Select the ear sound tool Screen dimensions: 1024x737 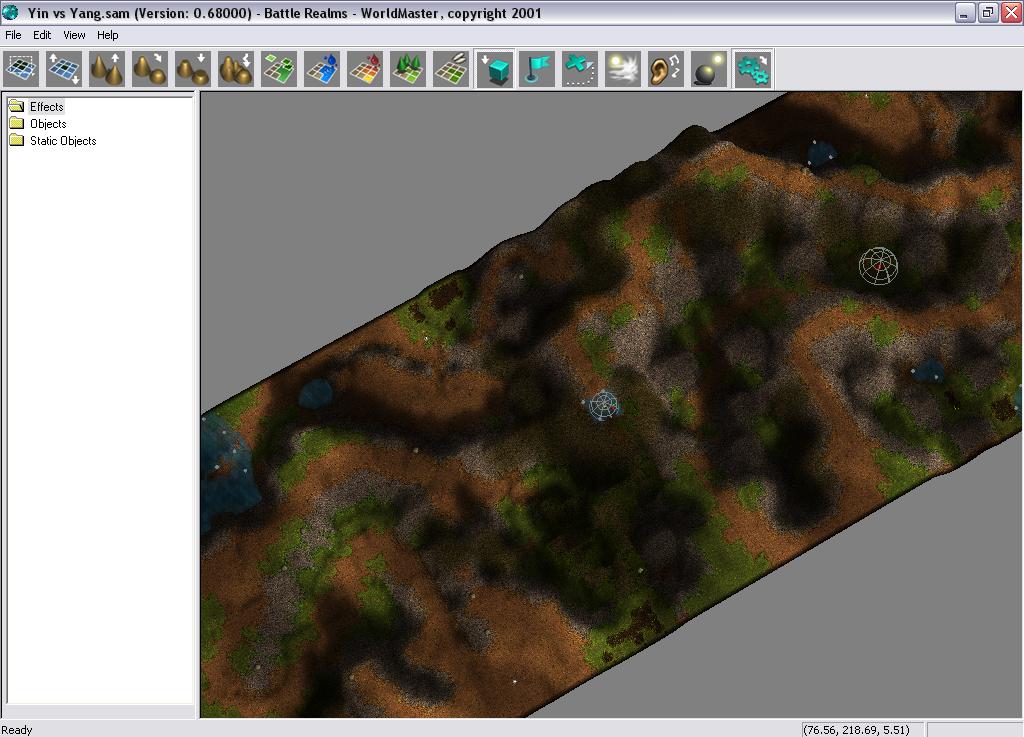666,69
